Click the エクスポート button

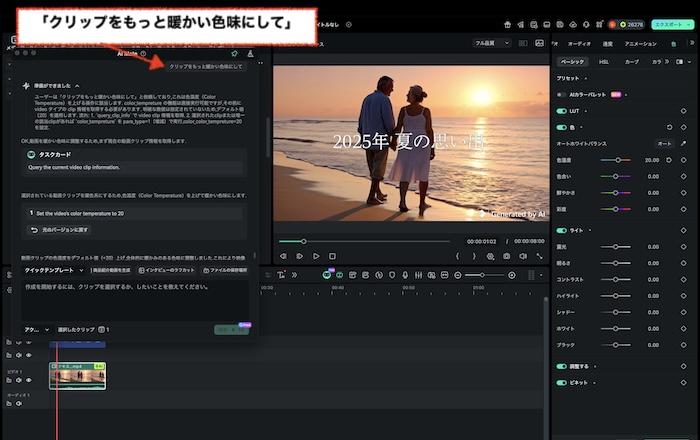(673, 25)
